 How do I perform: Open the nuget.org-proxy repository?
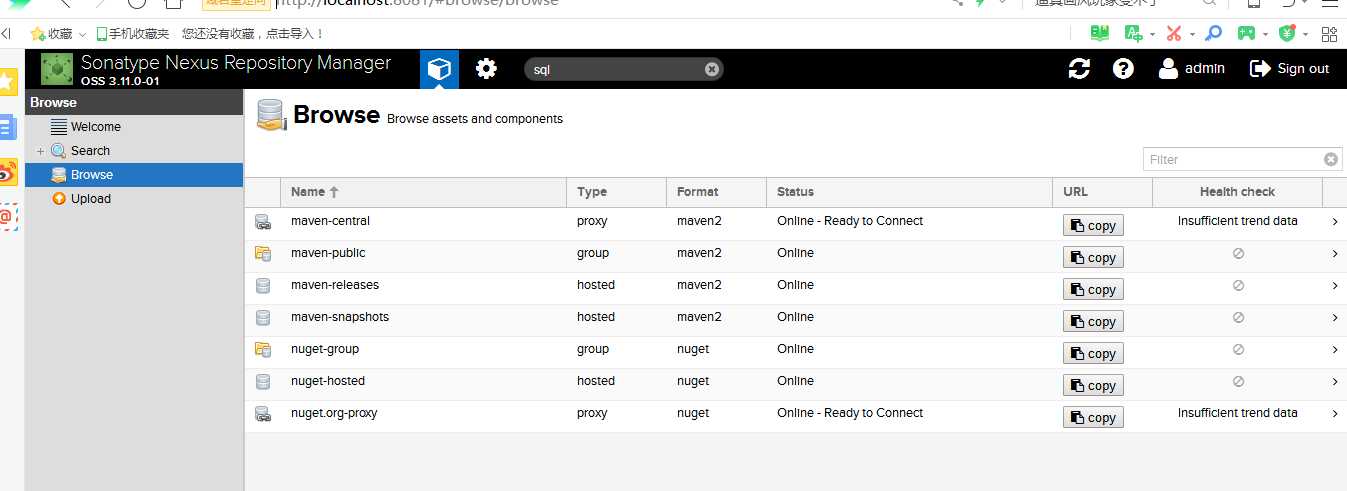[x=334, y=413]
